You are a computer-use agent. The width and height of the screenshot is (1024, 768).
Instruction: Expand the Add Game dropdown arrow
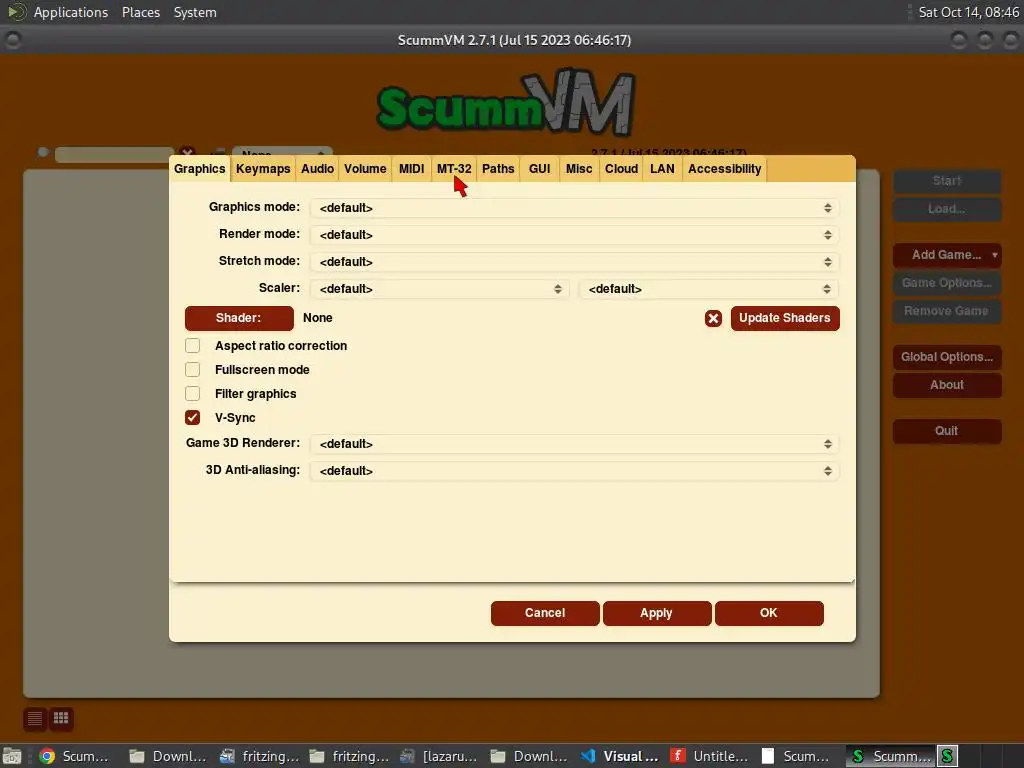[995, 255]
